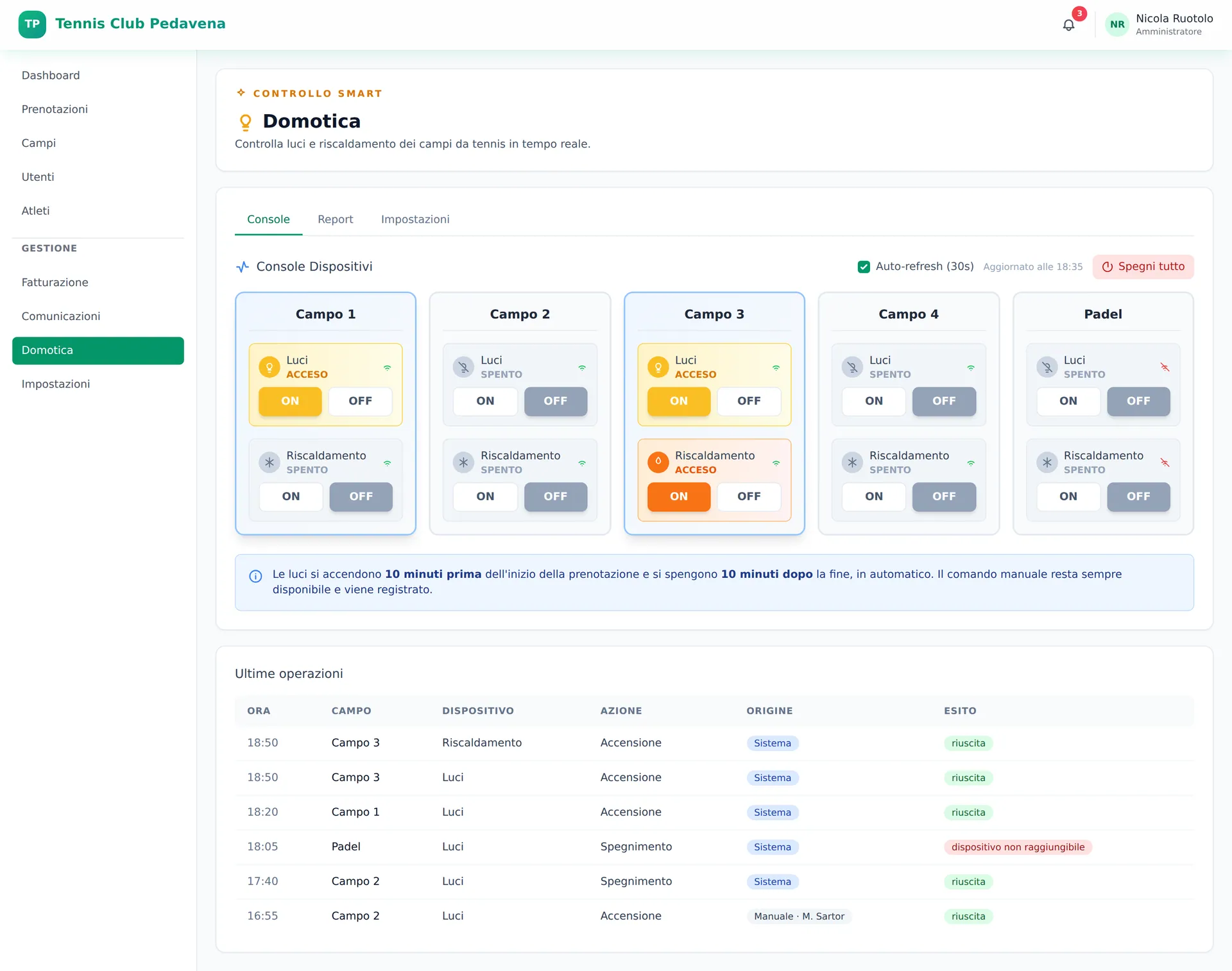Viewport: 1232px width, 971px height.
Task: Switch to the Report tab
Action: [x=335, y=219]
